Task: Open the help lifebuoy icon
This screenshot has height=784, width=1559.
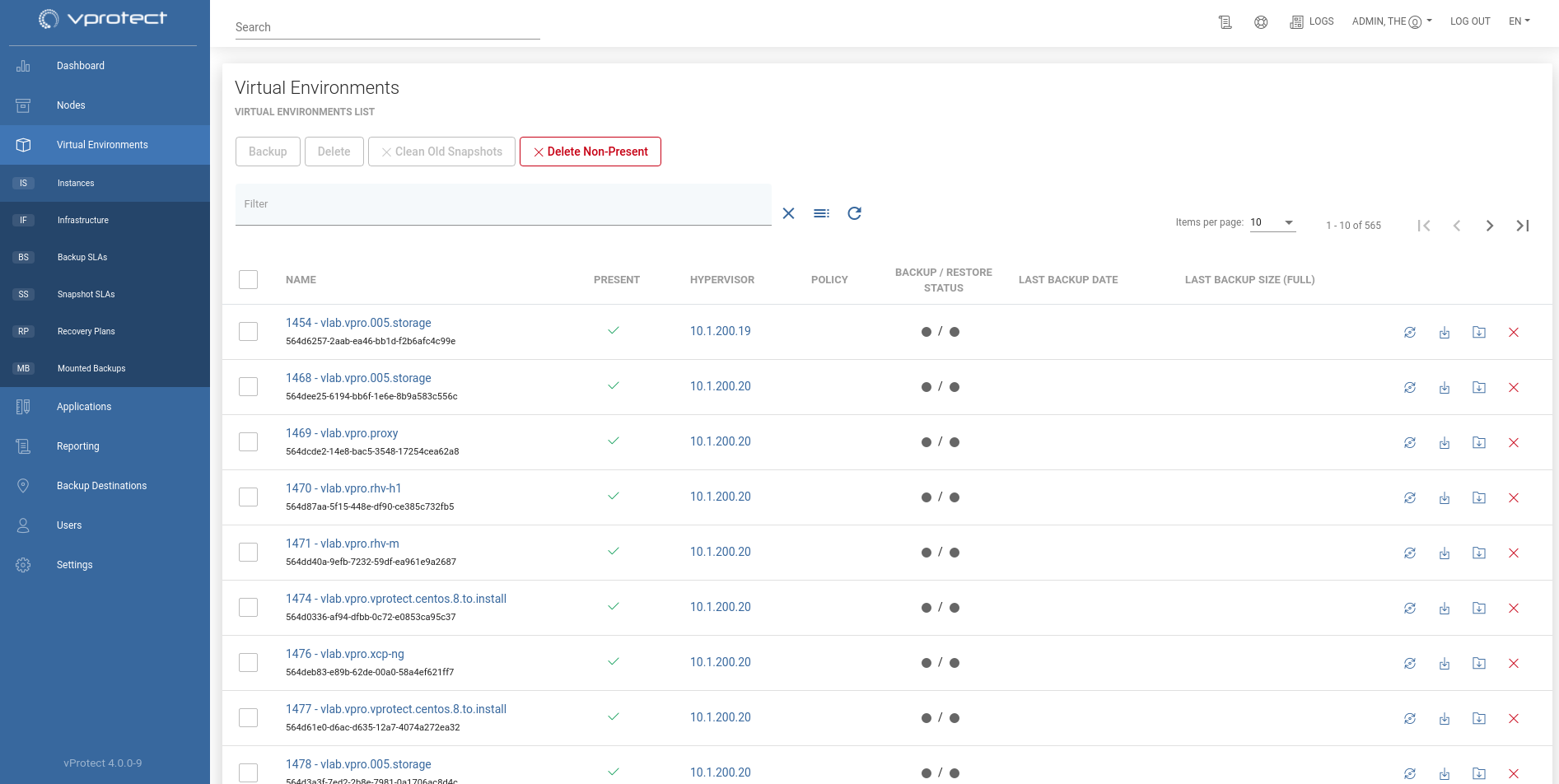Action: [x=1261, y=22]
